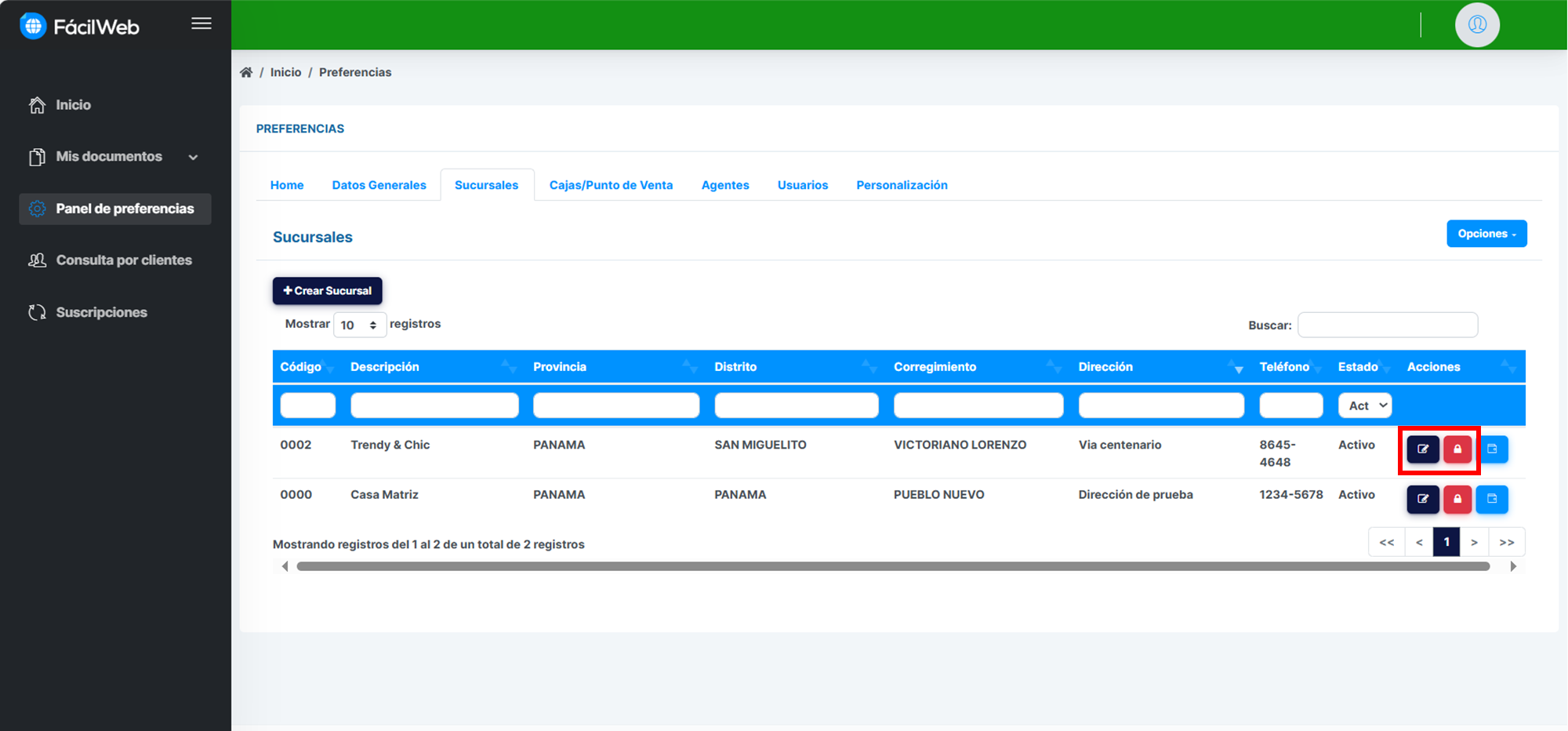
Task: Click the 'Dirección de prueba' cell
Action: click(1136, 495)
